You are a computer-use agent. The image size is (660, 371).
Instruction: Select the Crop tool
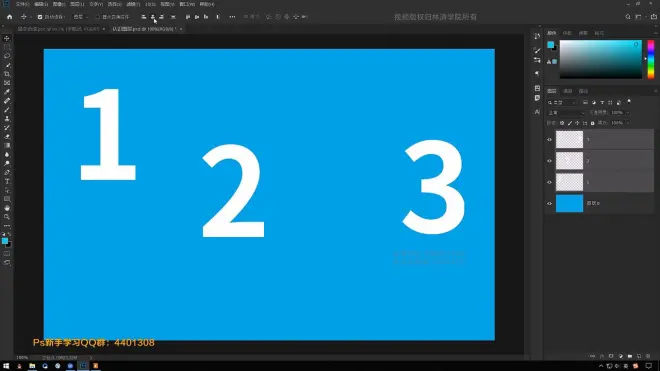pos(7,74)
